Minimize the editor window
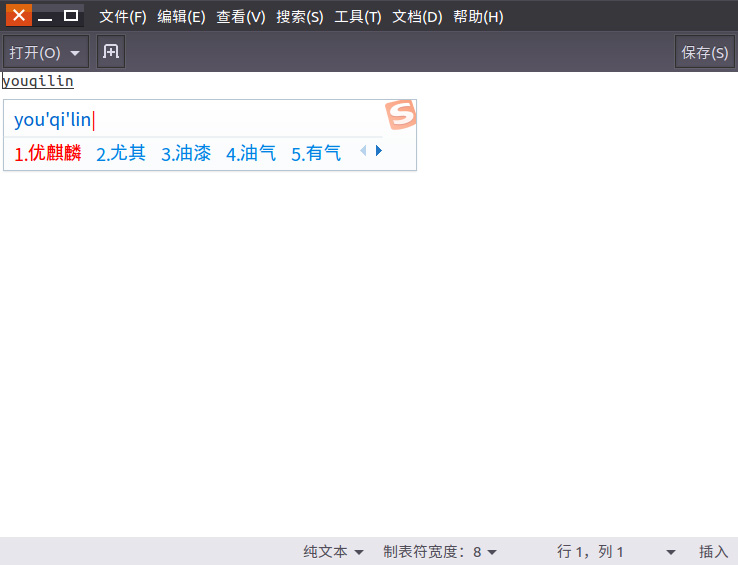 tap(45, 16)
